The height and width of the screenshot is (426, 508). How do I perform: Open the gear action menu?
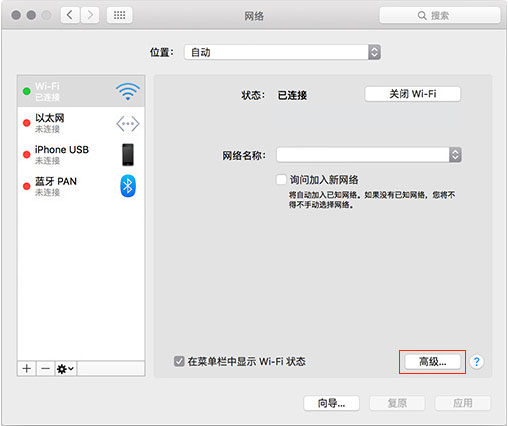(x=66, y=369)
